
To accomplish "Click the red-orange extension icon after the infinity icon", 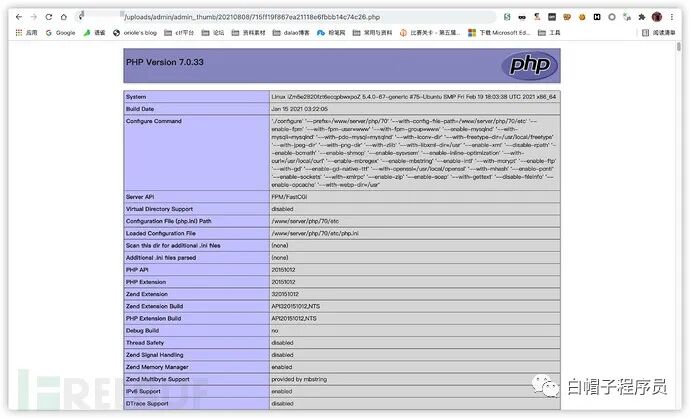I will 537,17.
